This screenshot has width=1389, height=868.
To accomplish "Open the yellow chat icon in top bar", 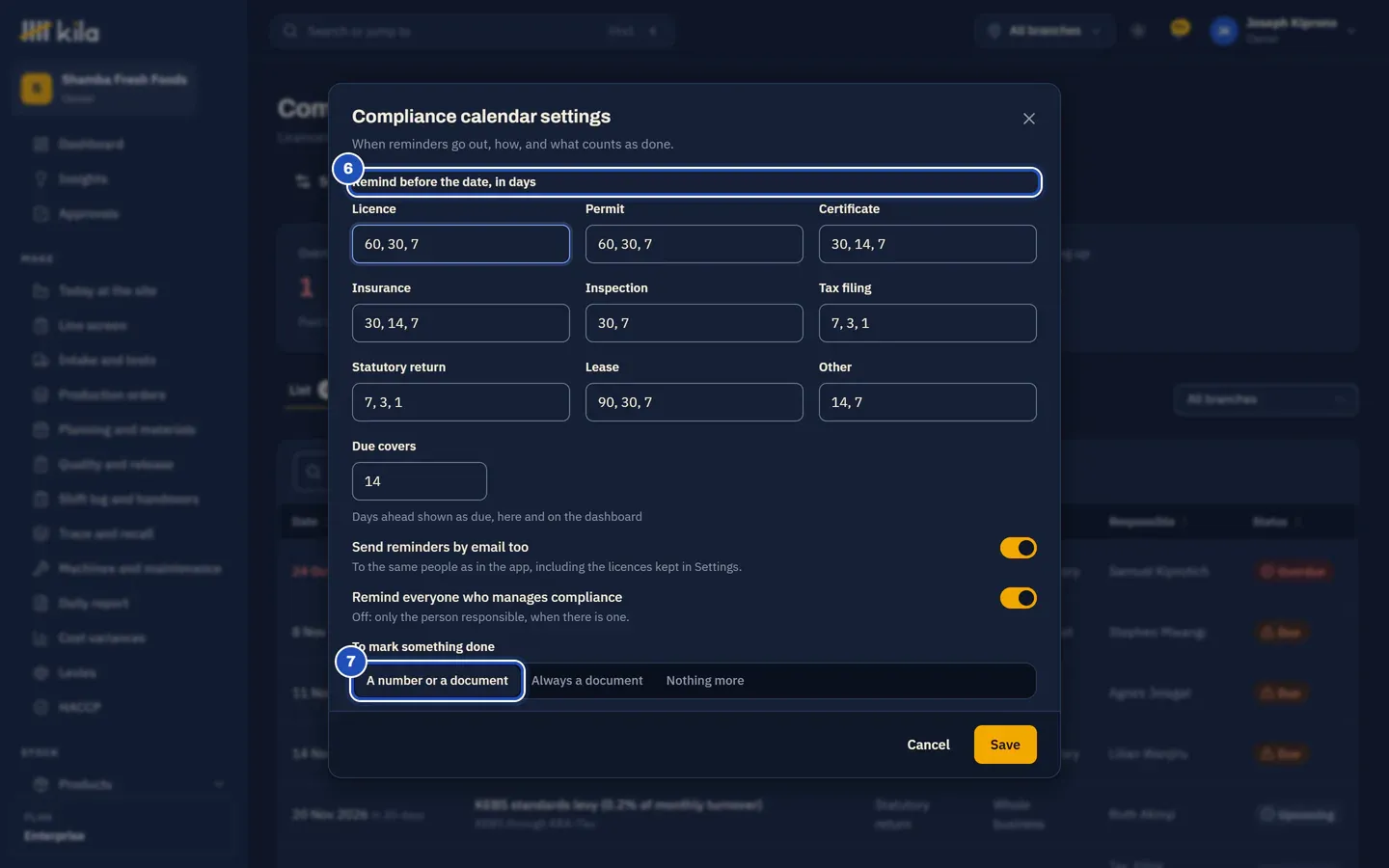I will pos(1180,29).
